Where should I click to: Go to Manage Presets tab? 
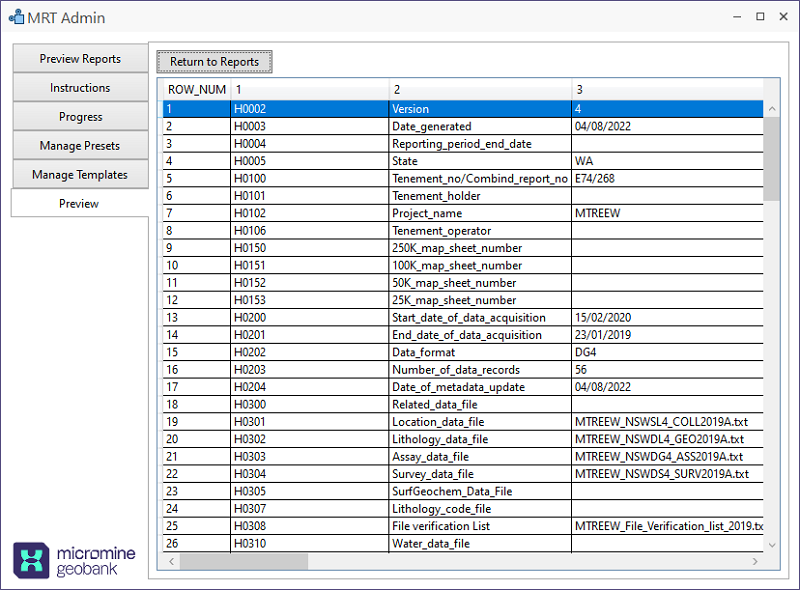pos(80,146)
